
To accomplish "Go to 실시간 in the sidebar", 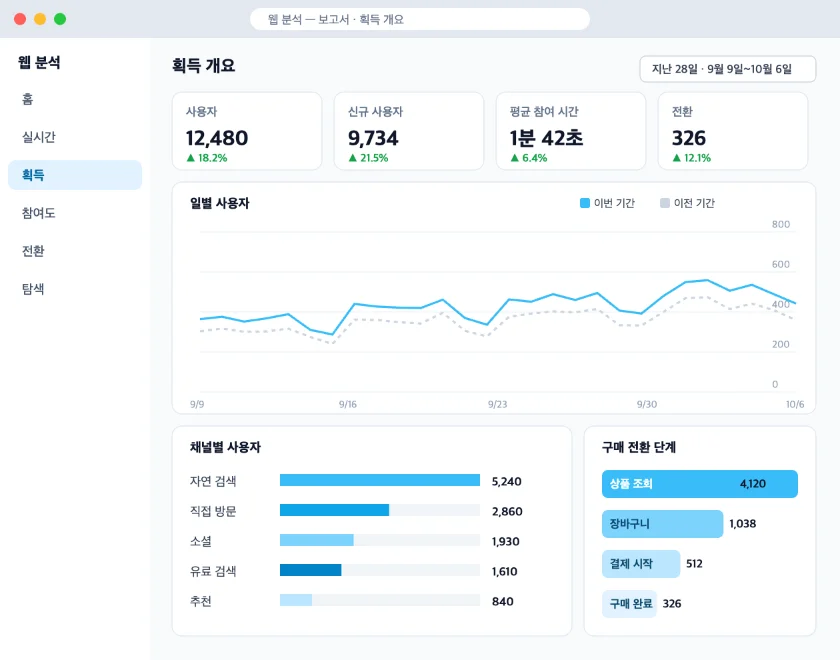I will point(75,137).
